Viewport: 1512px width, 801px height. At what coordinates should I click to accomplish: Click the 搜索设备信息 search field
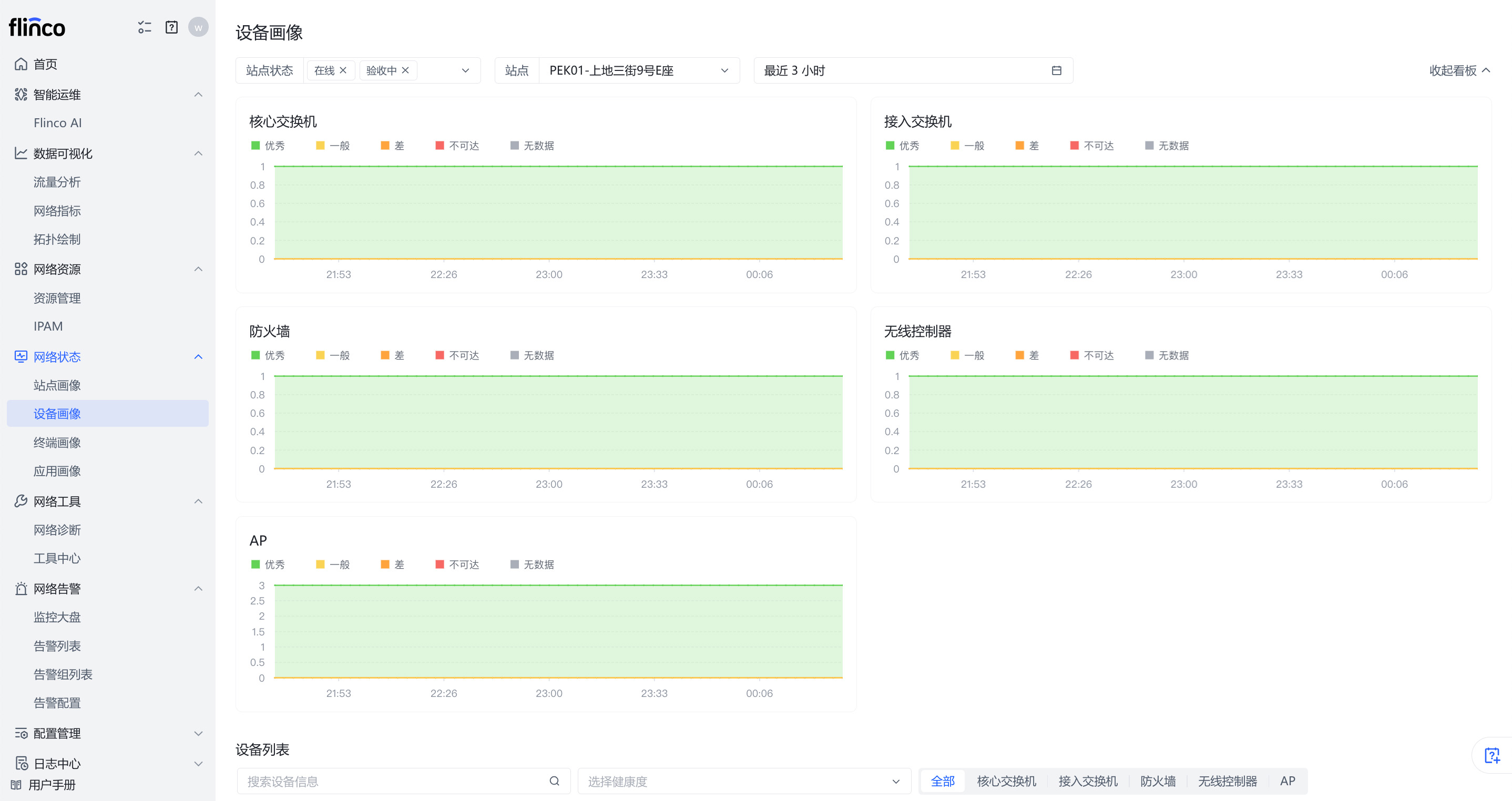click(393, 781)
